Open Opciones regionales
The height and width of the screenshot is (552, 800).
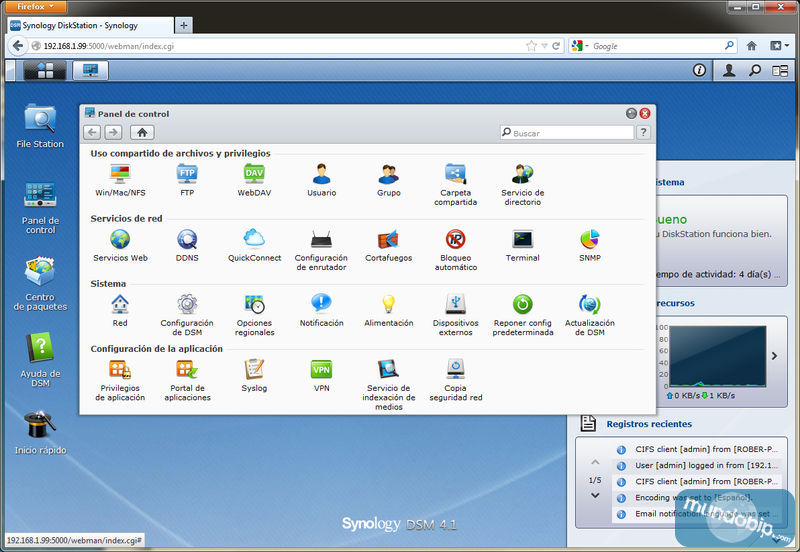(254, 315)
